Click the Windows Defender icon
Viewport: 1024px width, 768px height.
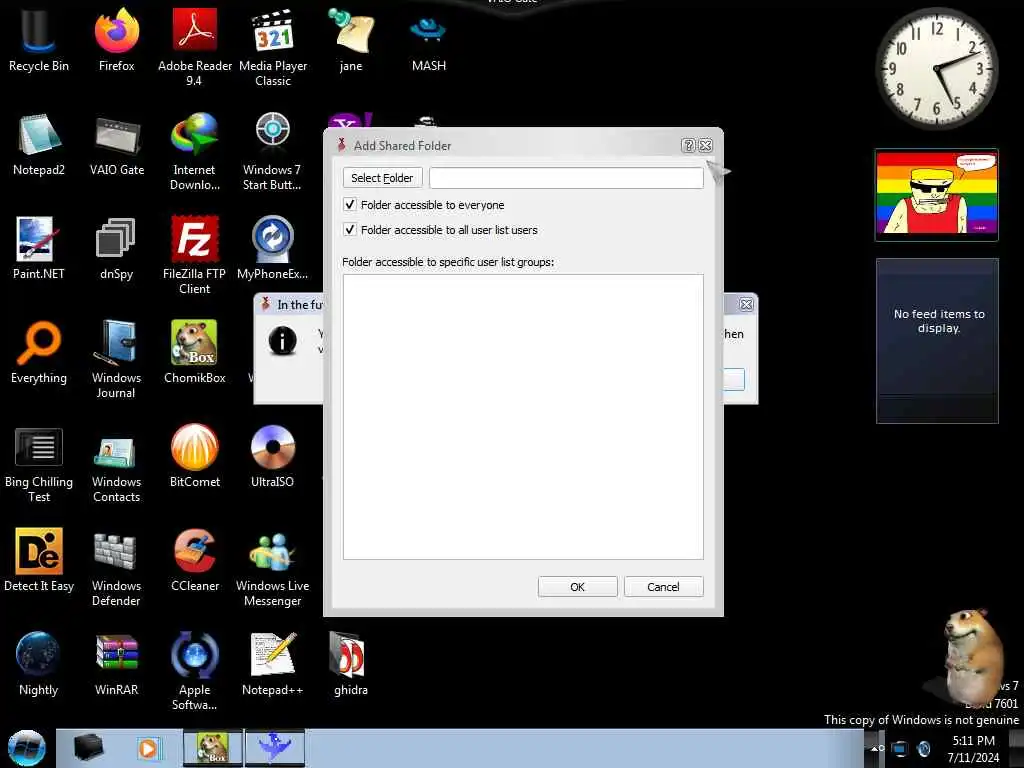(x=116, y=567)
